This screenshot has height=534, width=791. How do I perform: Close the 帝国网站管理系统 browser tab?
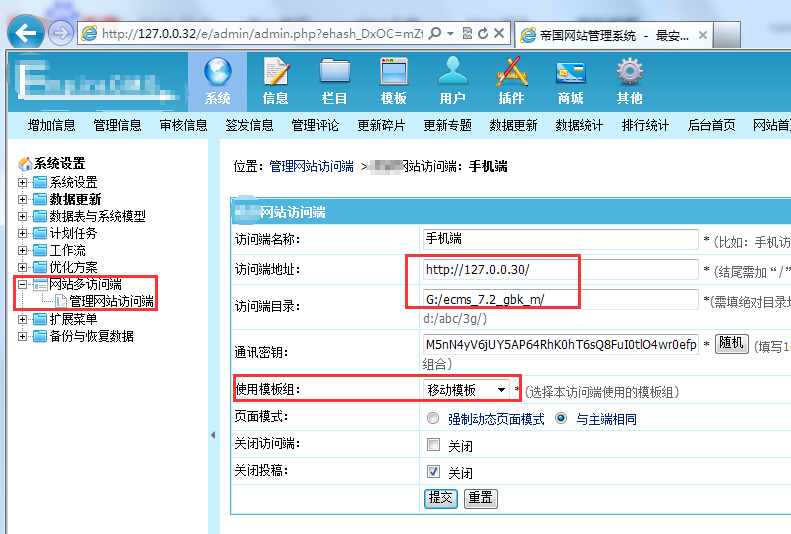pos(703,35)
